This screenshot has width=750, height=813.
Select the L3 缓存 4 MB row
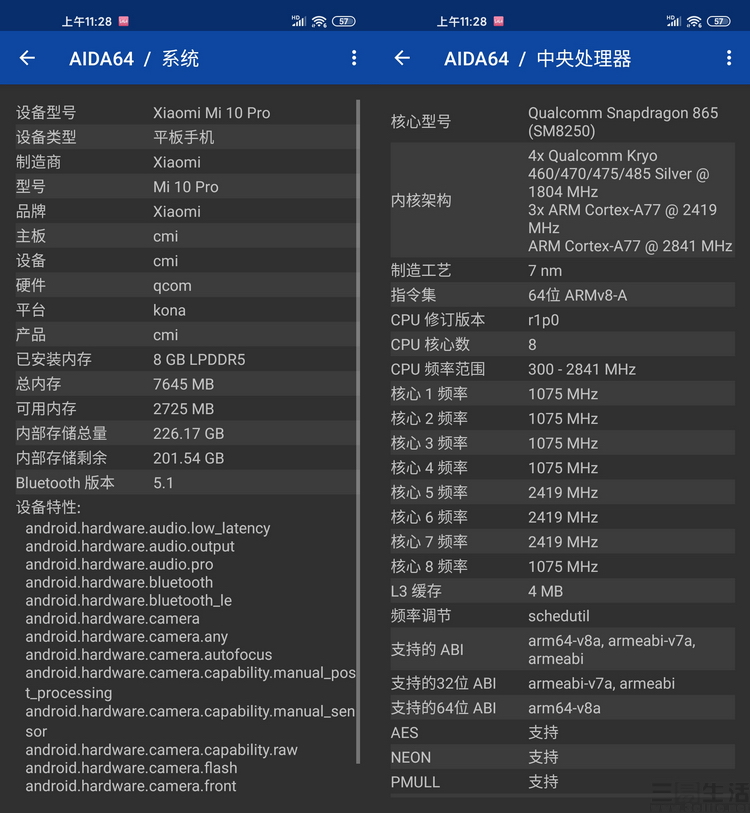(x=563, y=591)
